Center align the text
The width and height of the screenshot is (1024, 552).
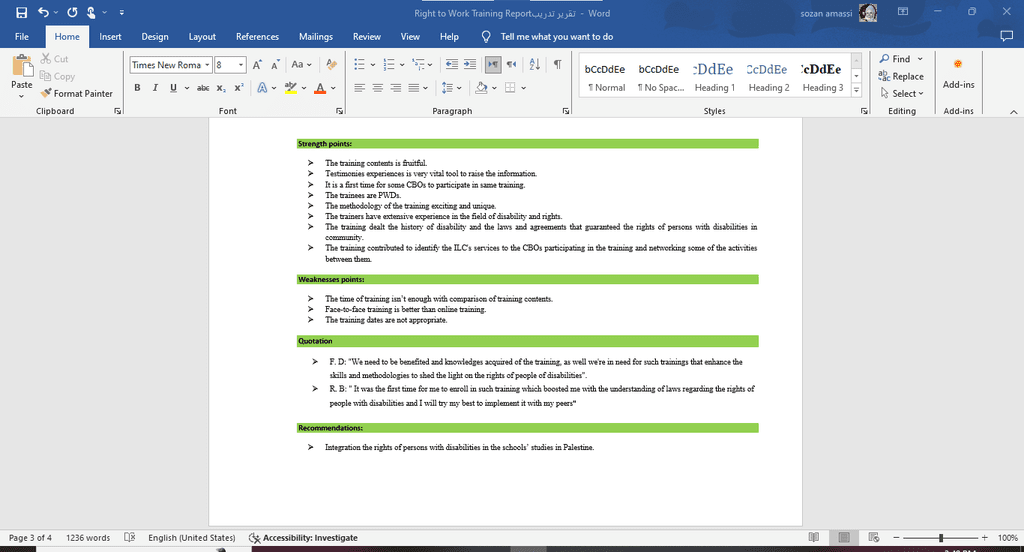click(377, 88)
